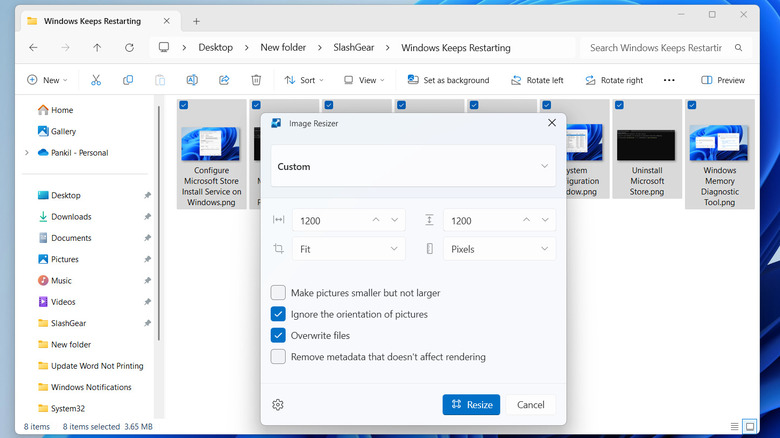Go up one folder level arrow
Viewport: 780px width, 438px height.
click(97, 47)
